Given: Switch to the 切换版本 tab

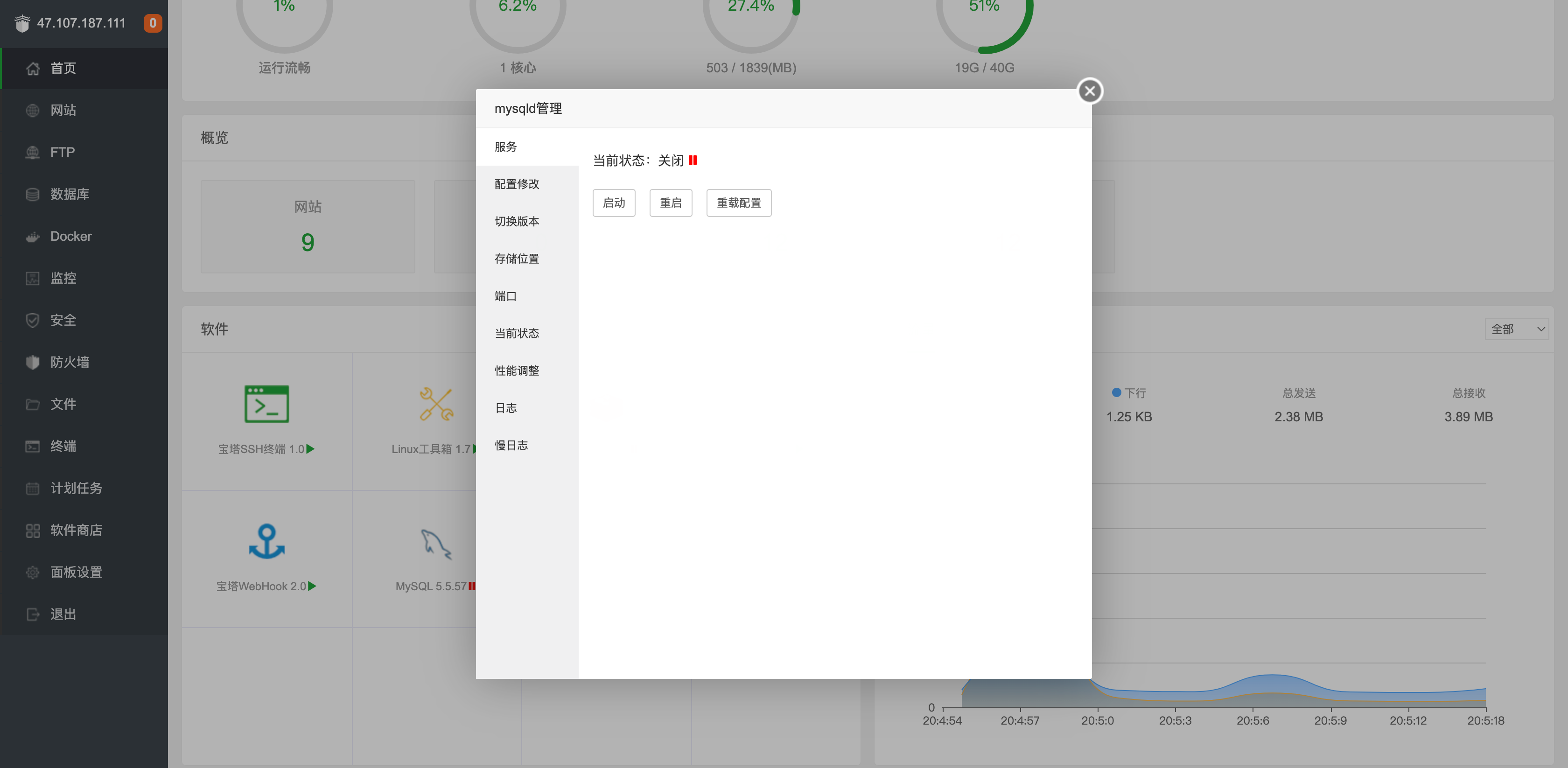Looking at the screenshot, I should [526, 222].
